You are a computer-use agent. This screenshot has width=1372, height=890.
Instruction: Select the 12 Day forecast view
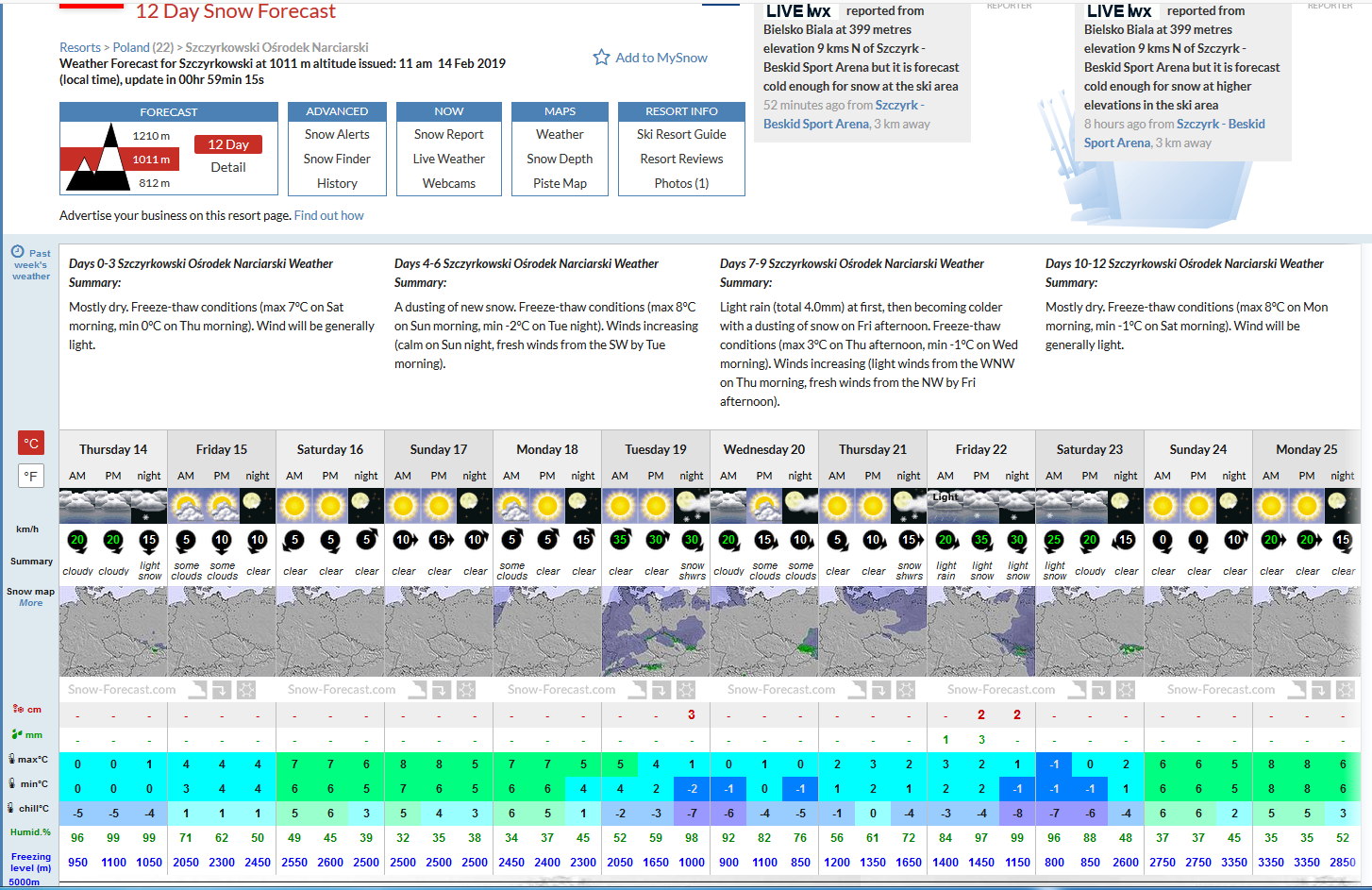pos(228,144)
